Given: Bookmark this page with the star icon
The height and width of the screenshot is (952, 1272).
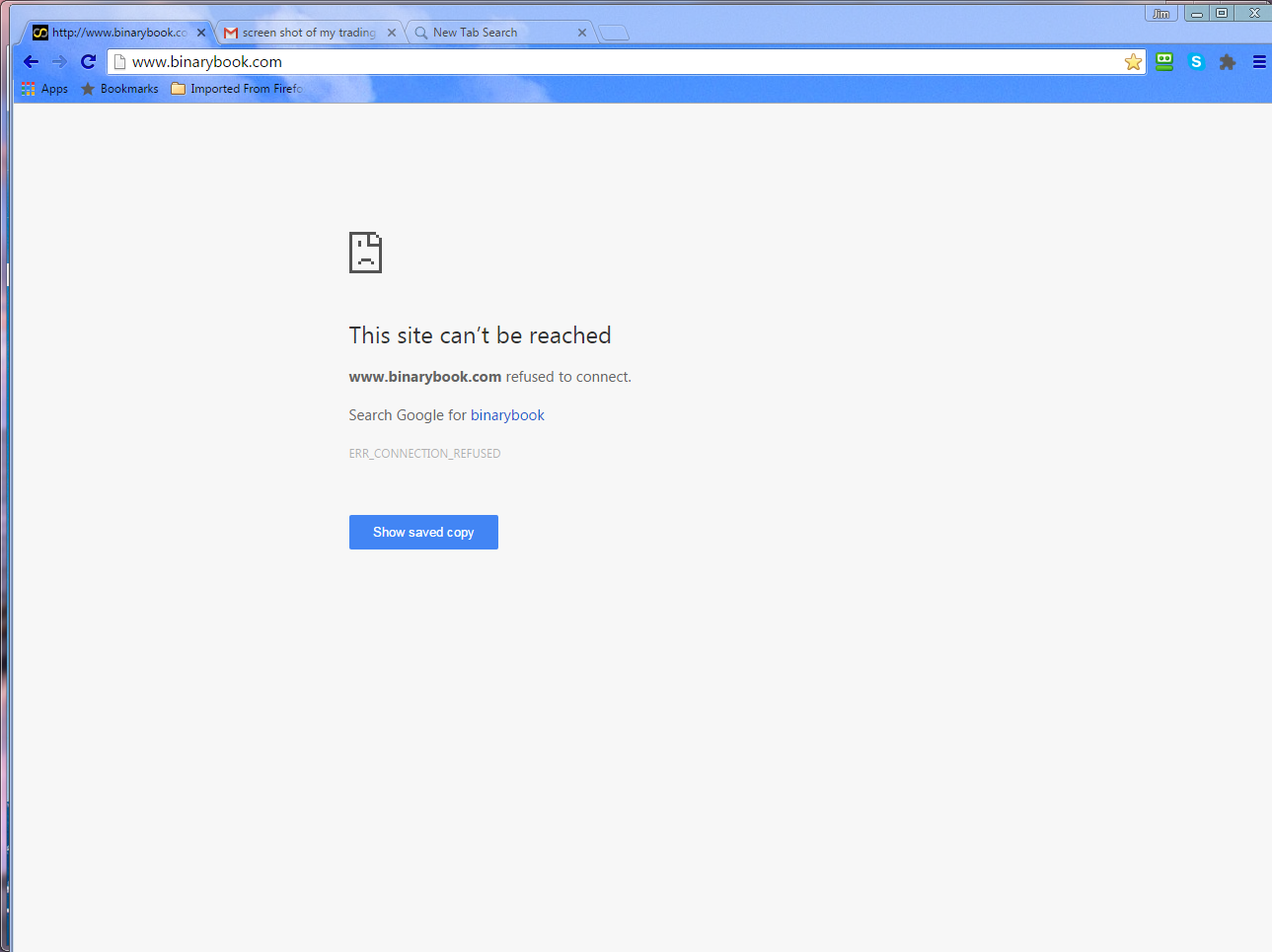Looking at the screenshot, I should (1133, 62).
